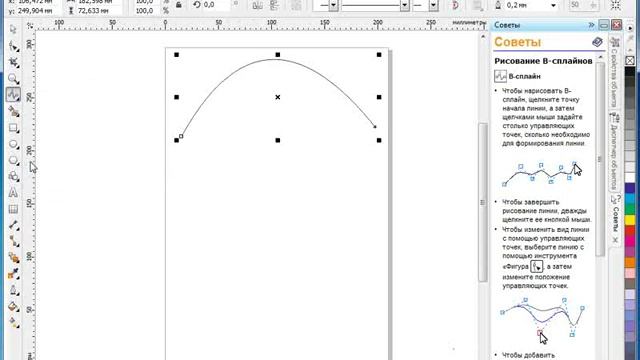Pick the black color swatch
The height and width of the screenshot is (360, 640).
(x=630, y=72)
